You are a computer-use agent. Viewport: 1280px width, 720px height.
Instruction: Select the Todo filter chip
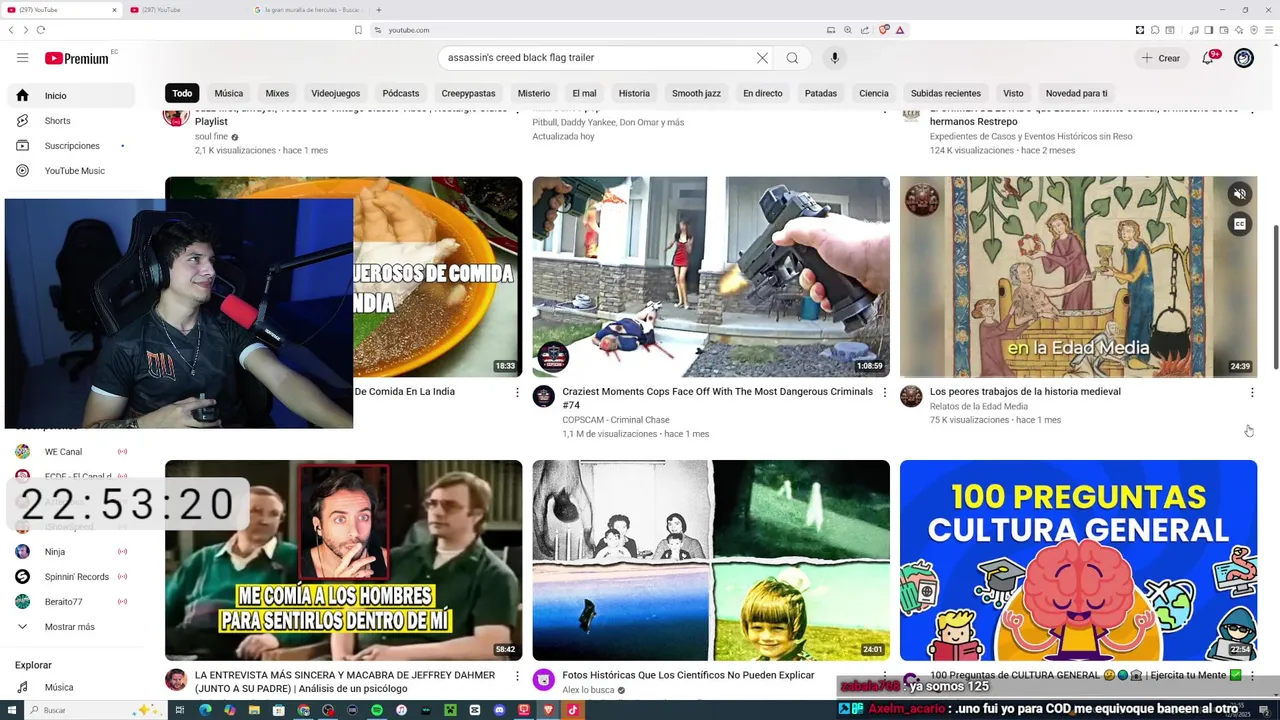click(182, 93)
